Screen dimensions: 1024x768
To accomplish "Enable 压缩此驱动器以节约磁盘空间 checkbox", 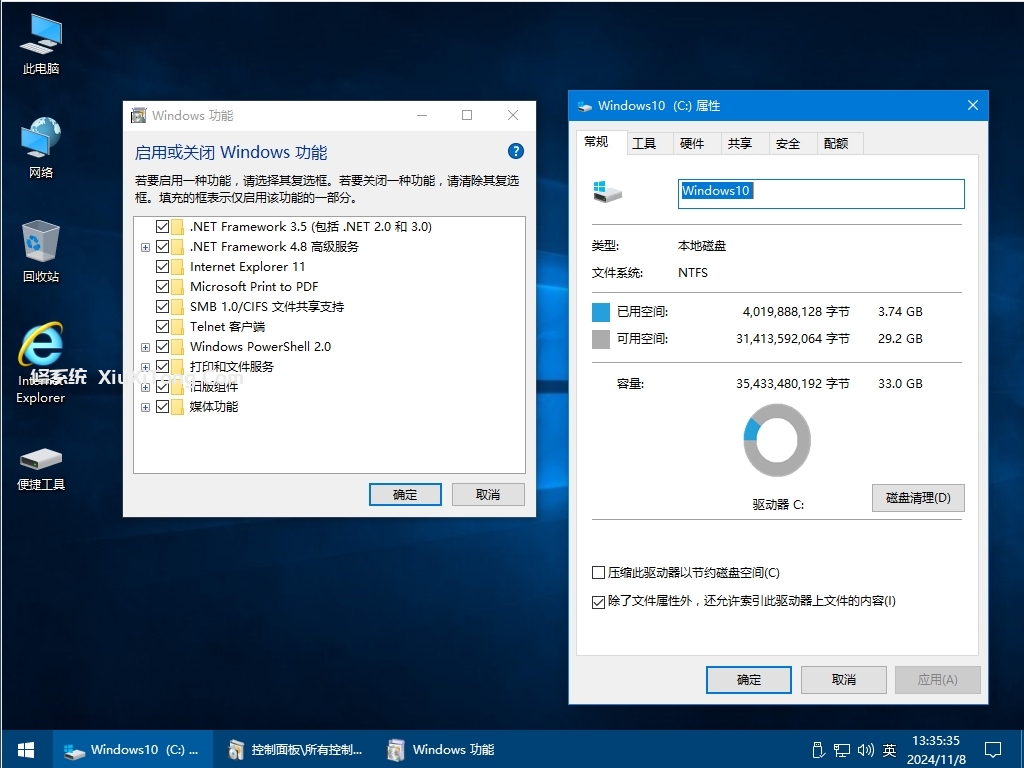I will tap(598, 573).
